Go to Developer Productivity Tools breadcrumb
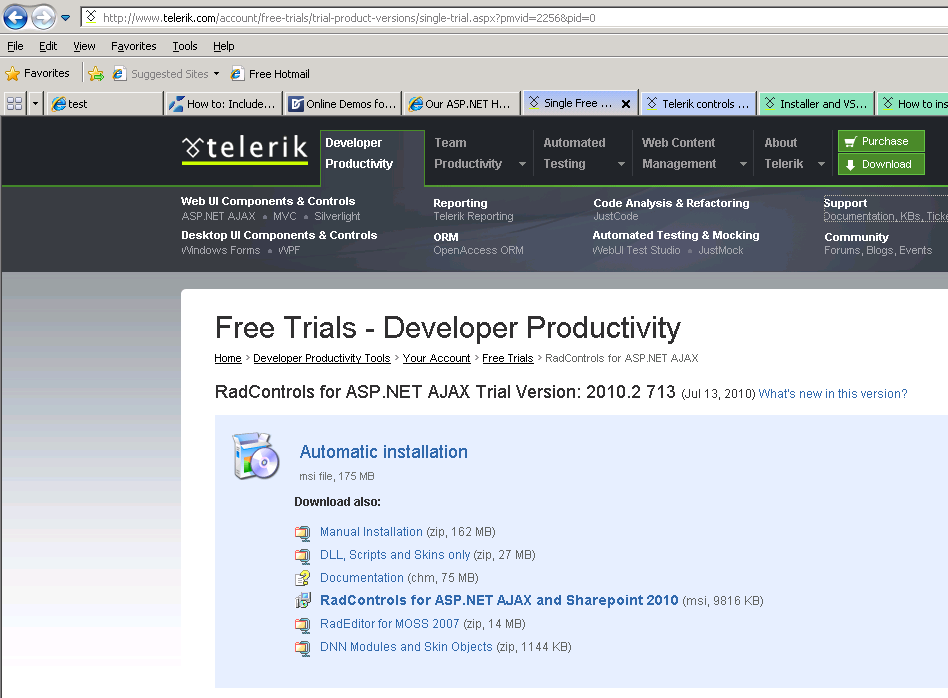 322,358
